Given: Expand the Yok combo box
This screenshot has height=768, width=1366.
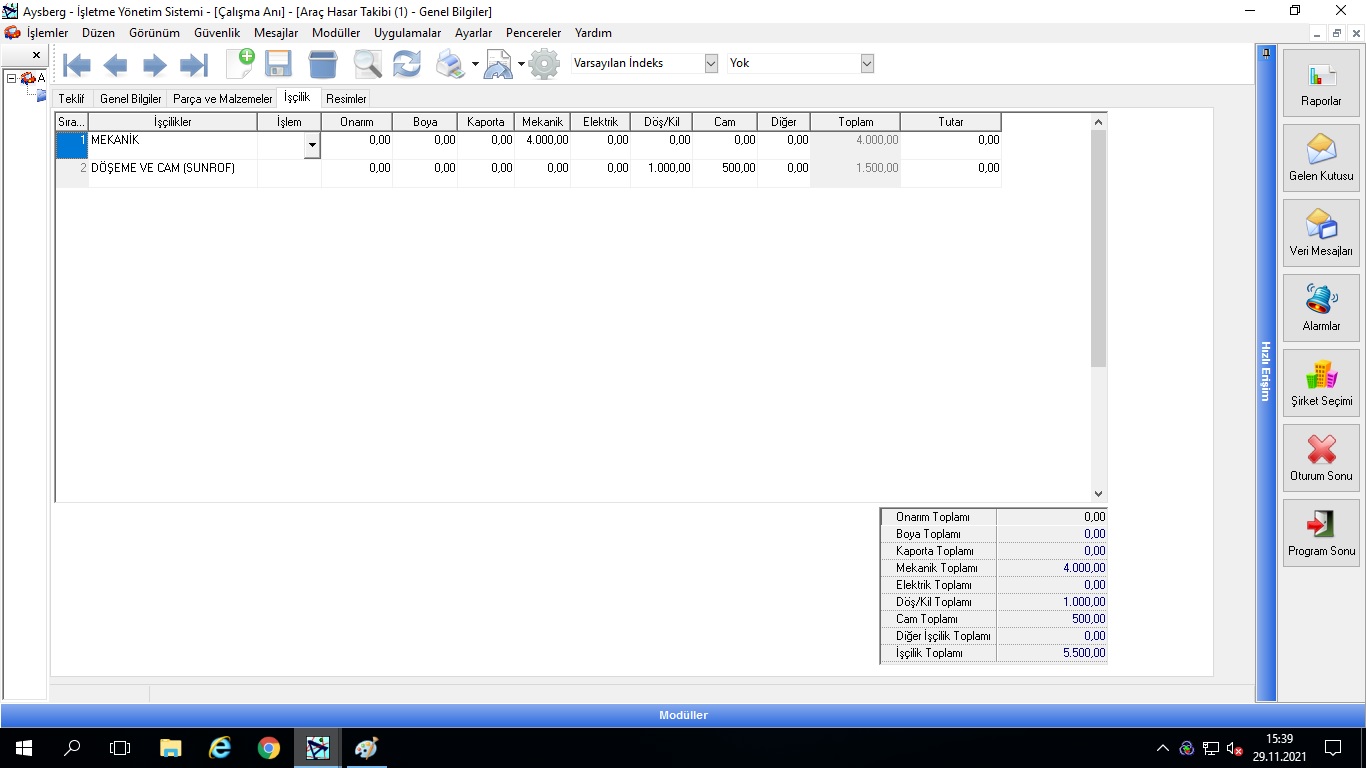Looking at the screenshot, I should coord(867,63).
